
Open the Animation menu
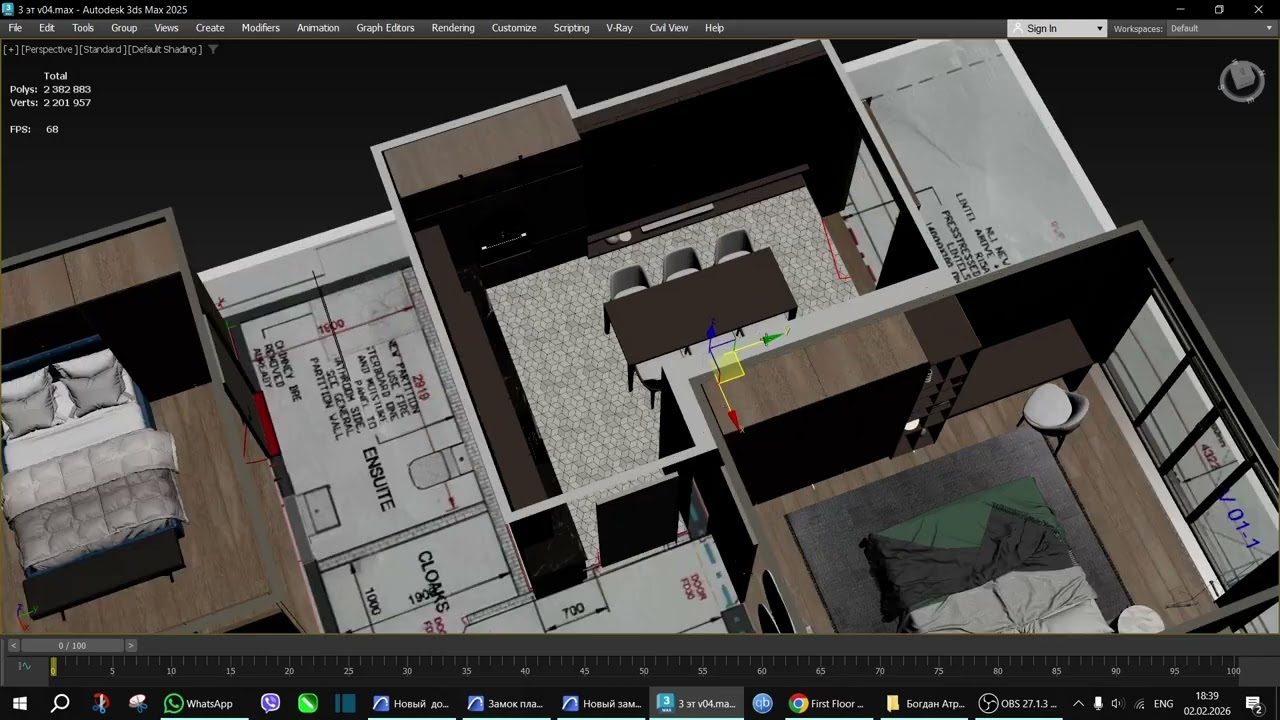tap(318, 28)
